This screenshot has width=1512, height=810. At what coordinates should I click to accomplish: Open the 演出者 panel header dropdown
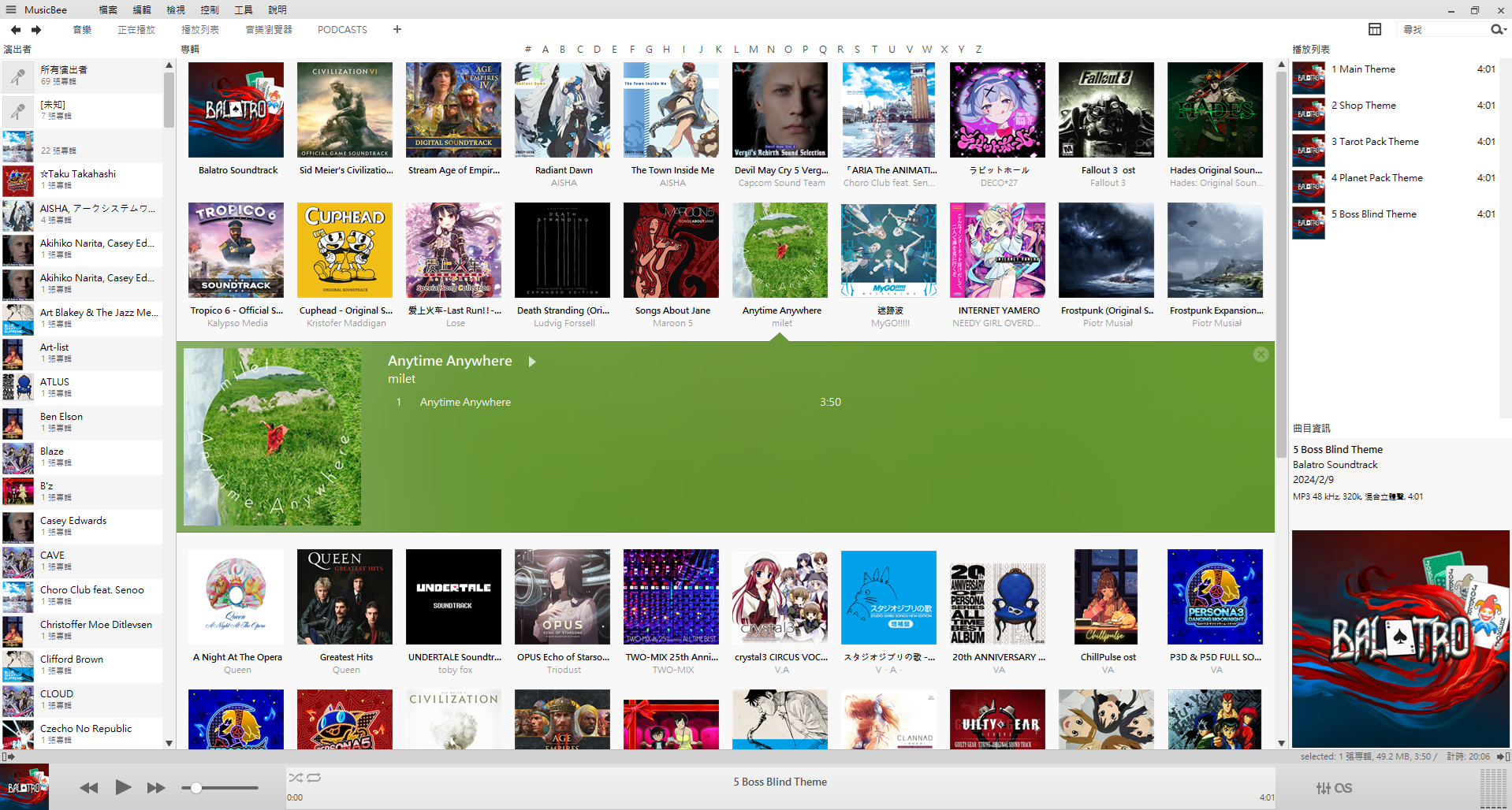pyautogui.click(x=17, y=49)
